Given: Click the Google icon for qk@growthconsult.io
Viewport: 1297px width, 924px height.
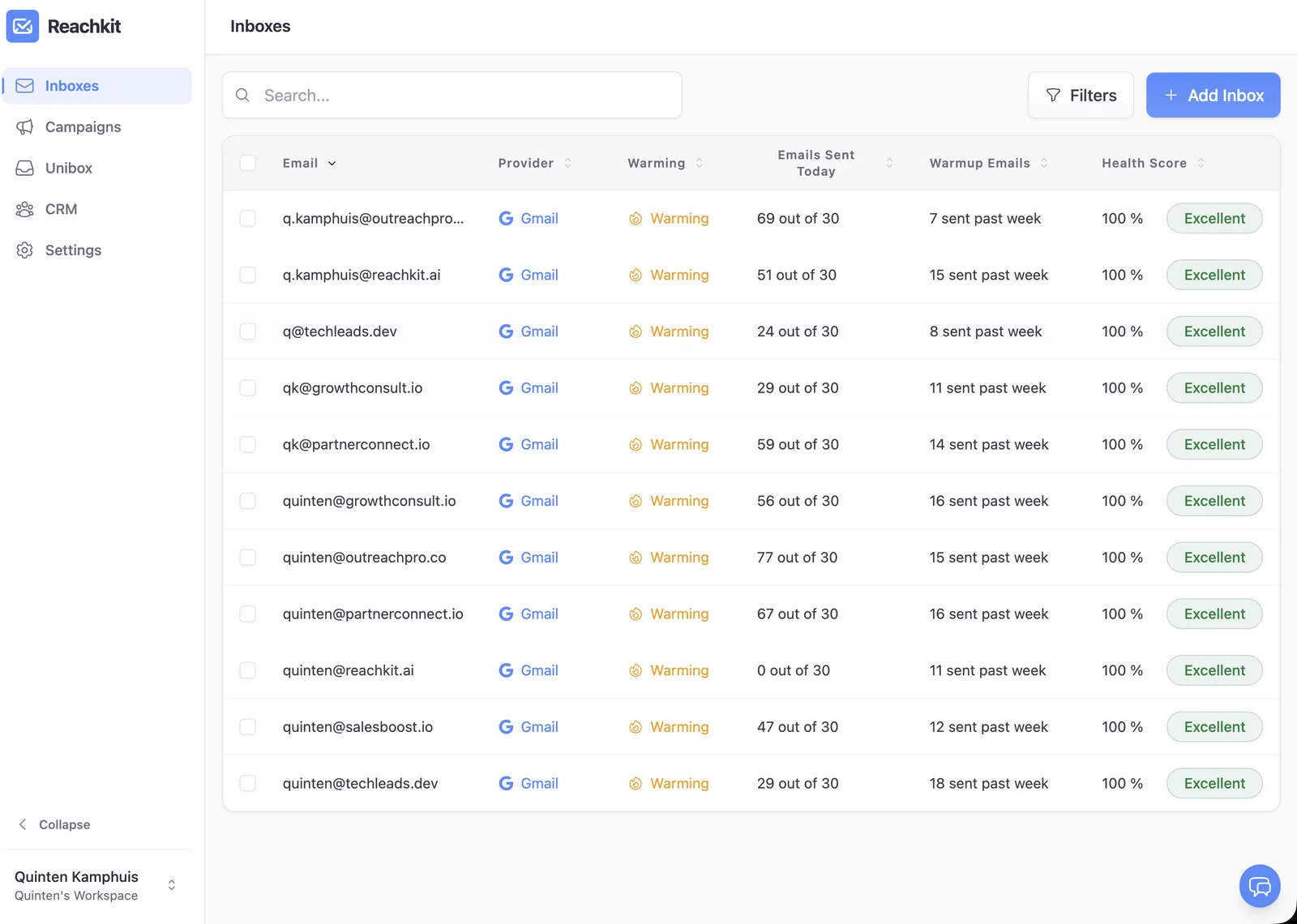Looking at the screenshot, I should 506,388.
